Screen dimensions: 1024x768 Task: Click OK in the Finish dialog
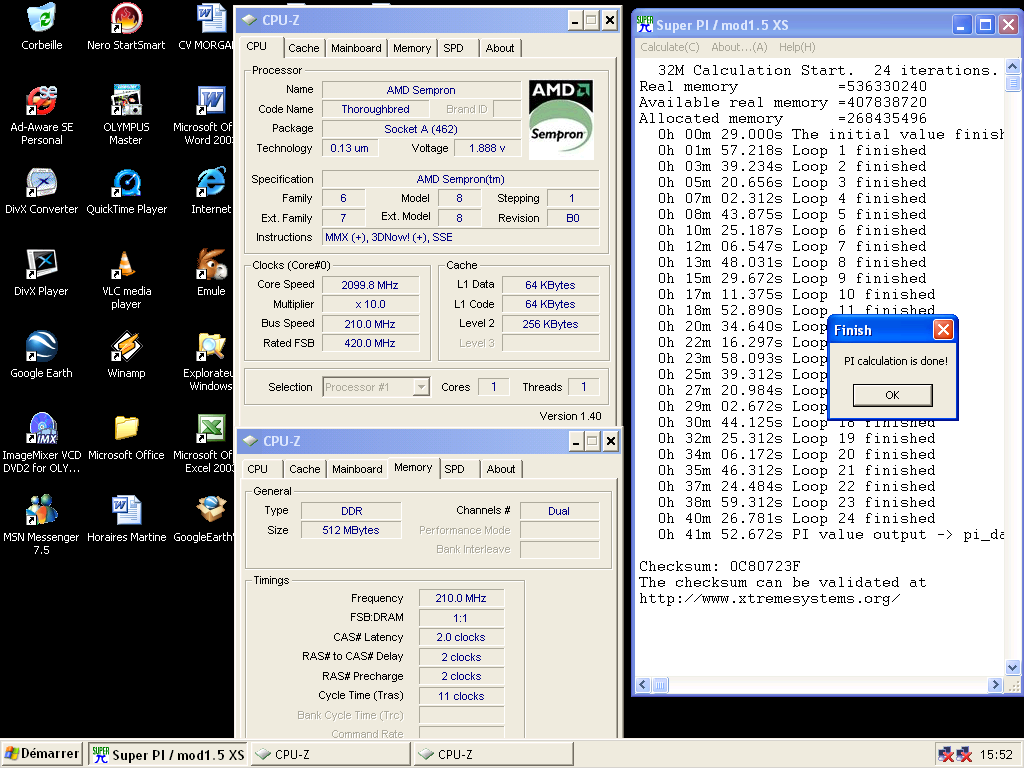tap(892, 395)
